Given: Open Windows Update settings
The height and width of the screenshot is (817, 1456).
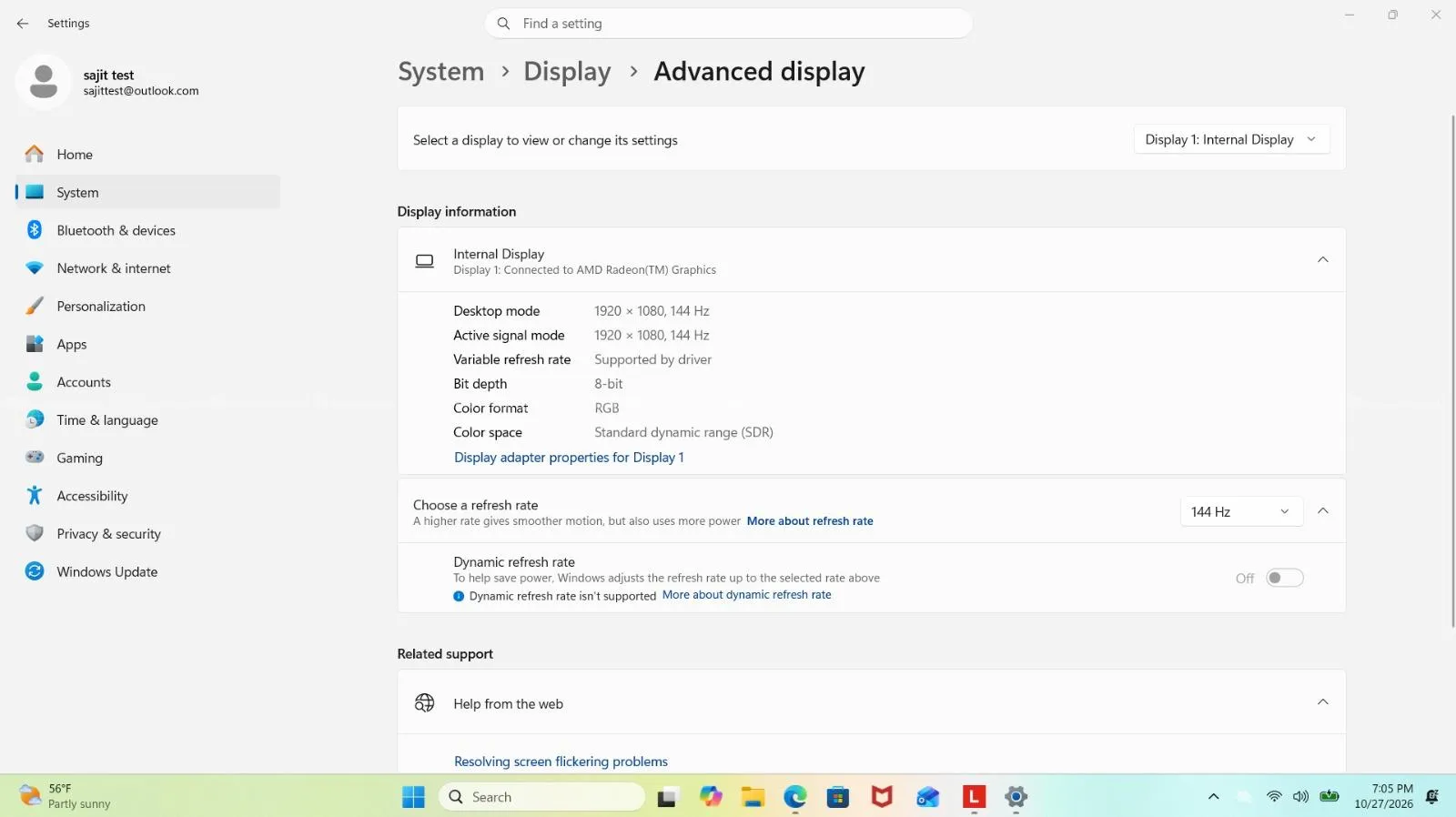Looking at the screenshot, I should coord(147,571).
